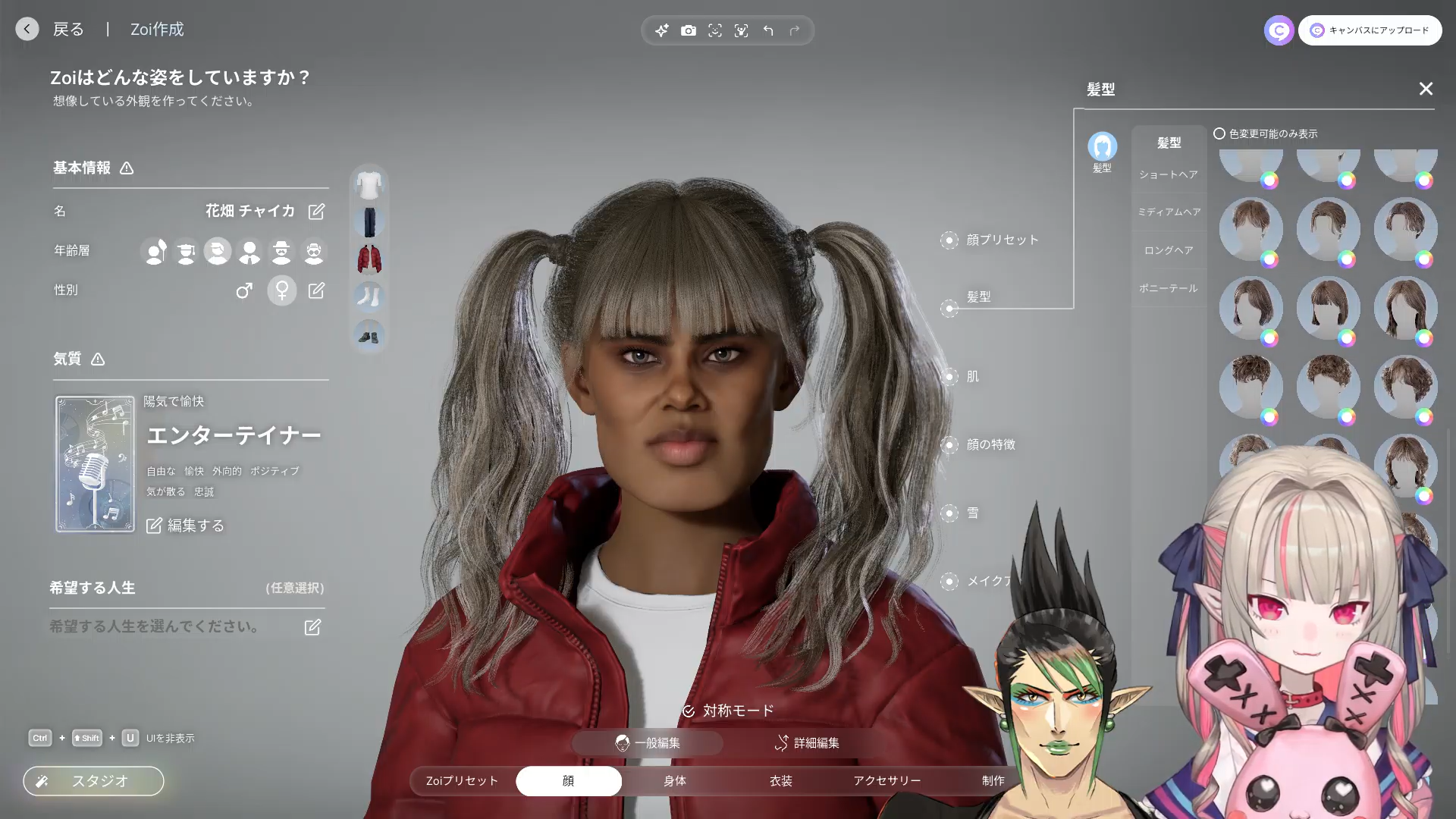The height and width of the screenshot is (819, 1456).
Task: Click the camera screenshot icon
Action: 688,30
